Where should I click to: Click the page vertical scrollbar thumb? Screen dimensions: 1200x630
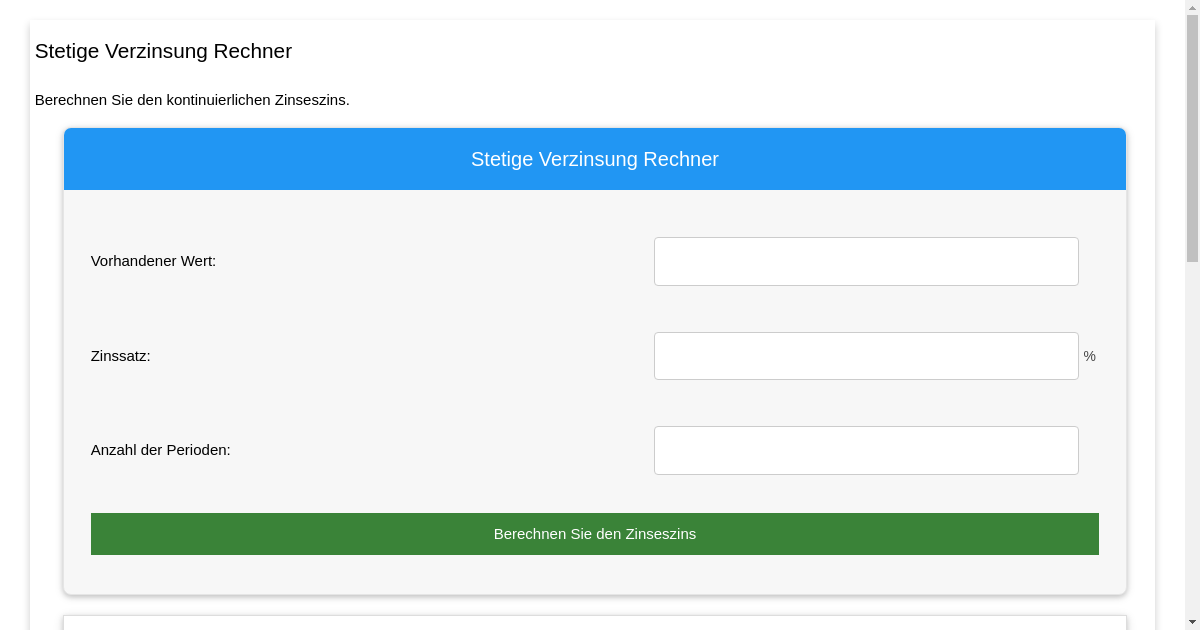tap(1192, 138)
